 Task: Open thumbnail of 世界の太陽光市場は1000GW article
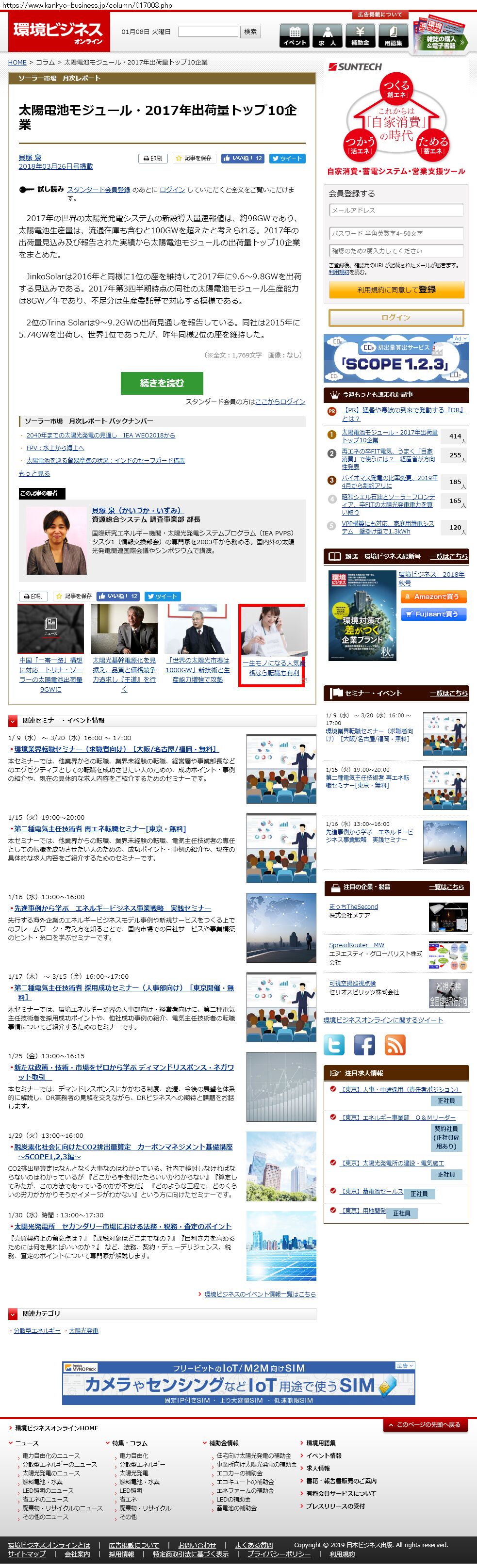pyautogui.click(x=197, y=629)
